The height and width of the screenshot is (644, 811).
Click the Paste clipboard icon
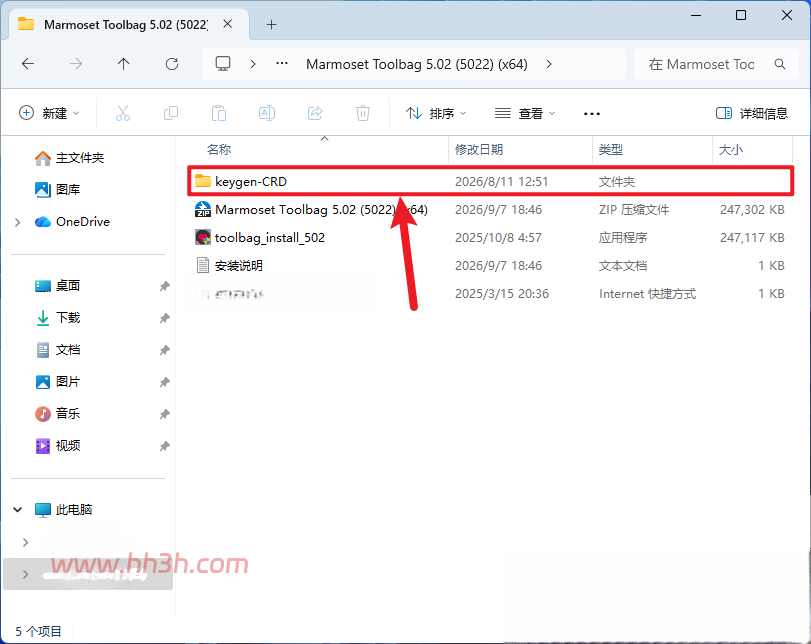tap(219, 113)
